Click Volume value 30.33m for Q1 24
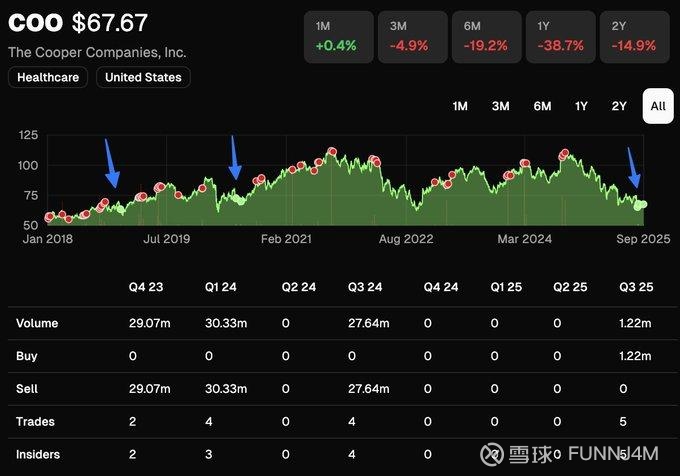This screenshot has height=476, width=680. click(x=226, y=323)
